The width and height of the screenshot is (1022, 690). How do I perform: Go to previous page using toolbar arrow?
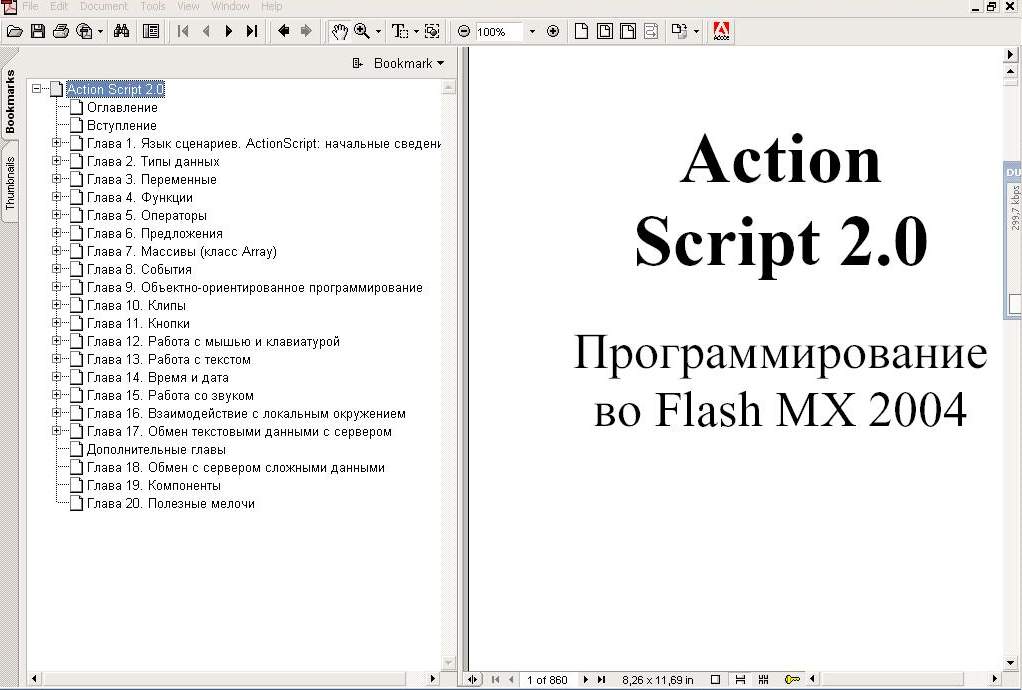click(x=206, y=31)
